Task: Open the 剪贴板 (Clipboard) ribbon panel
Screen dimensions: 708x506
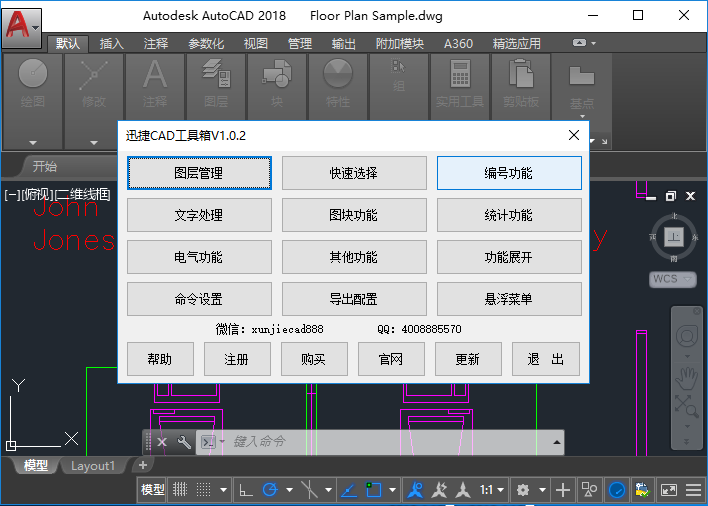Action: tap(521, 84)
